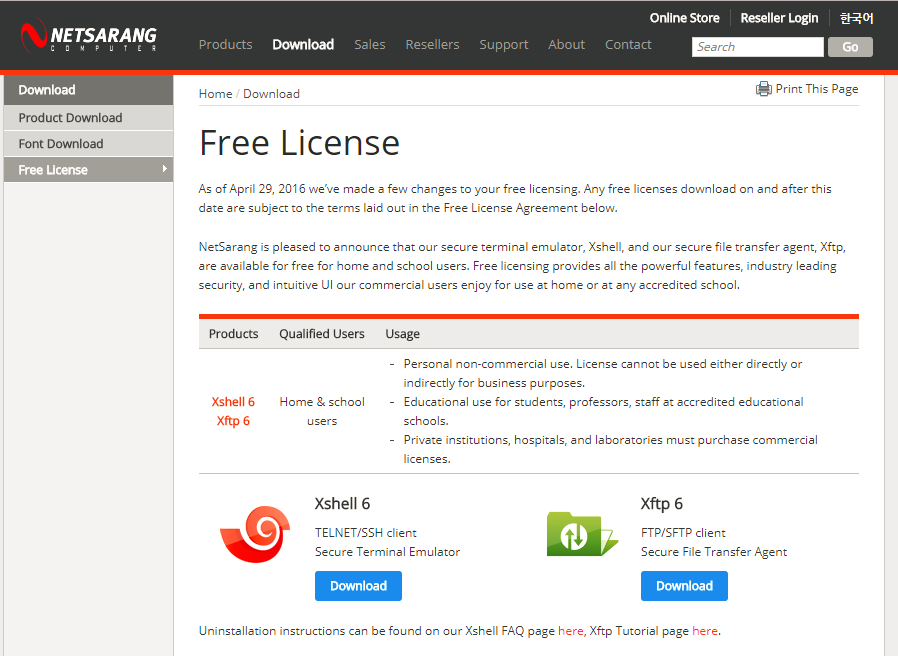
Task: Open the Xftp Tutorial page 'here' link
Action: point(705,631)
